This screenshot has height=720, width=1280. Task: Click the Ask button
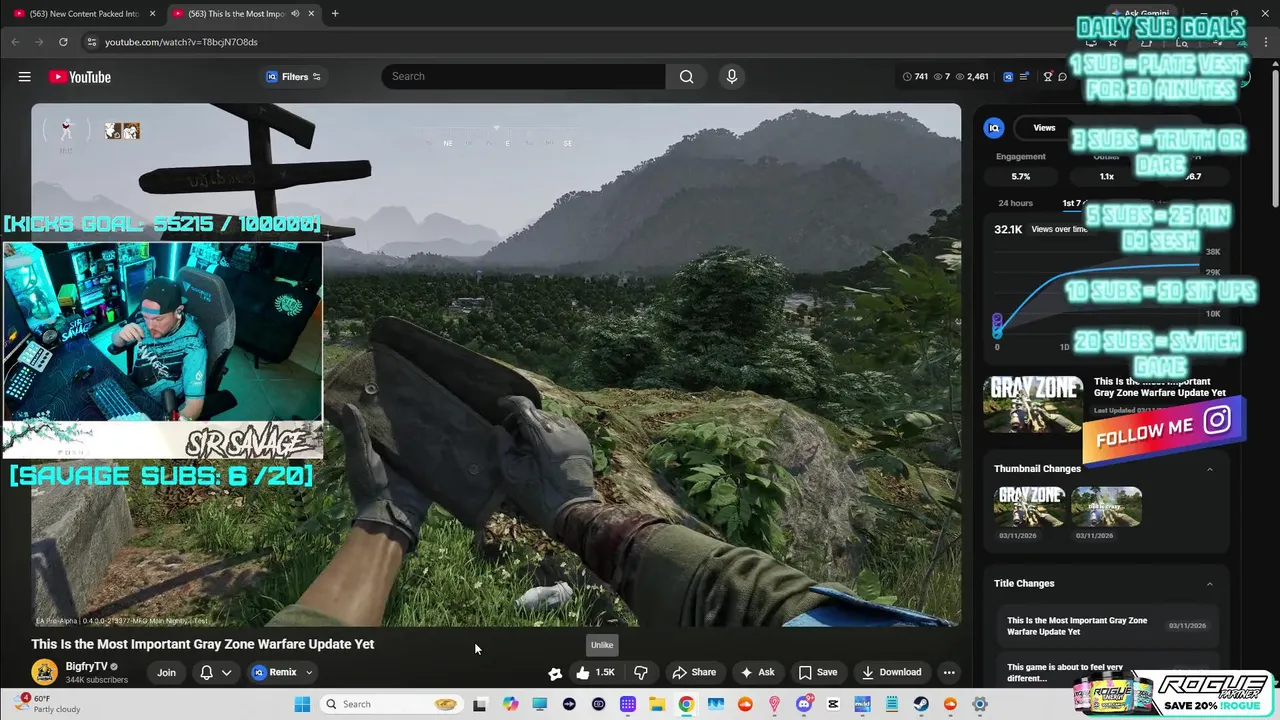click(x=757, y=672)
